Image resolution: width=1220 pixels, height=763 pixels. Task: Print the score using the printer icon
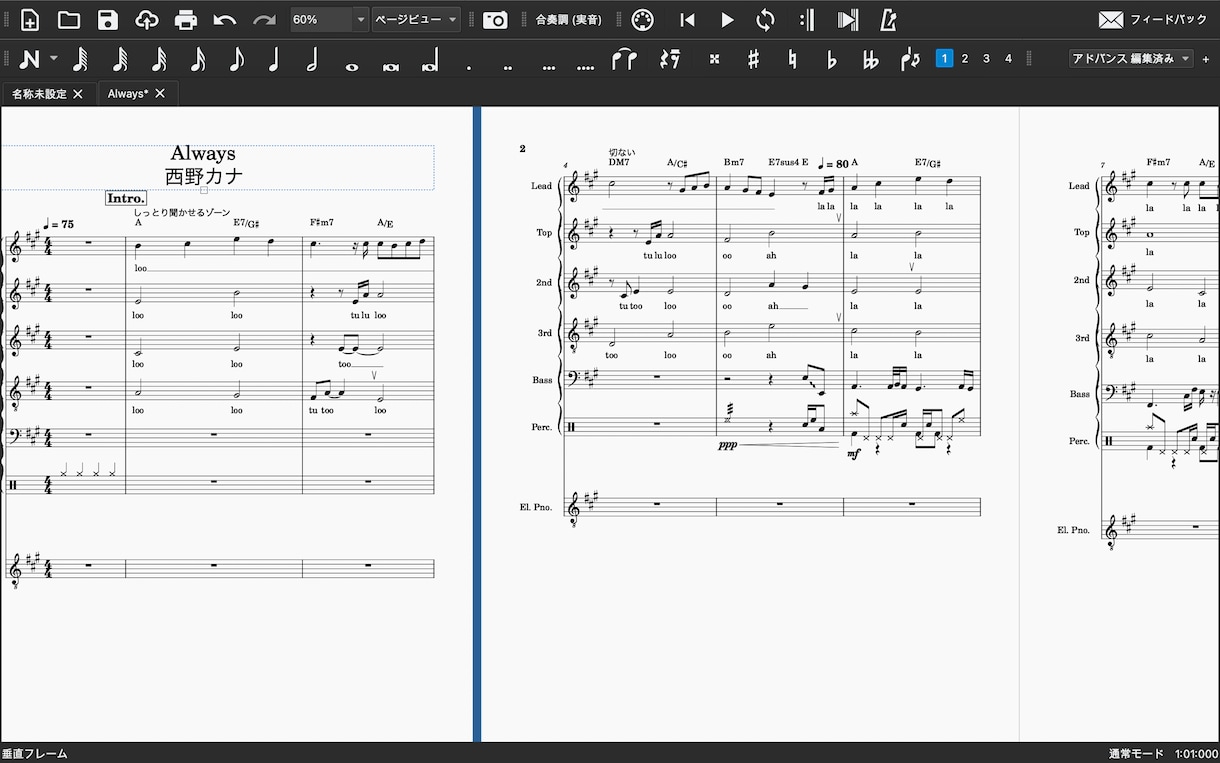[x=186, y=20]
